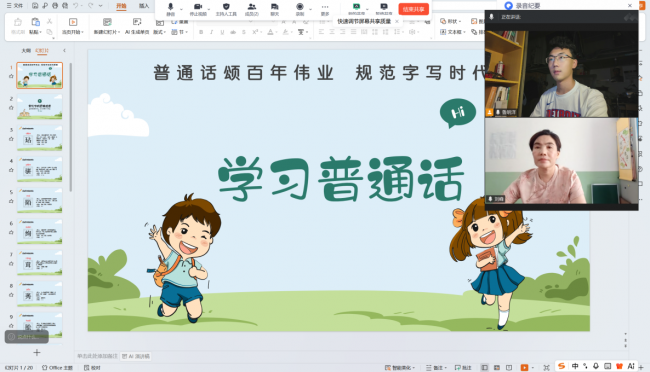Click the 录音纪要 recording summary title
Viewport: 650px width, 372px height.
pyautogui.click(x=528, y=5)
